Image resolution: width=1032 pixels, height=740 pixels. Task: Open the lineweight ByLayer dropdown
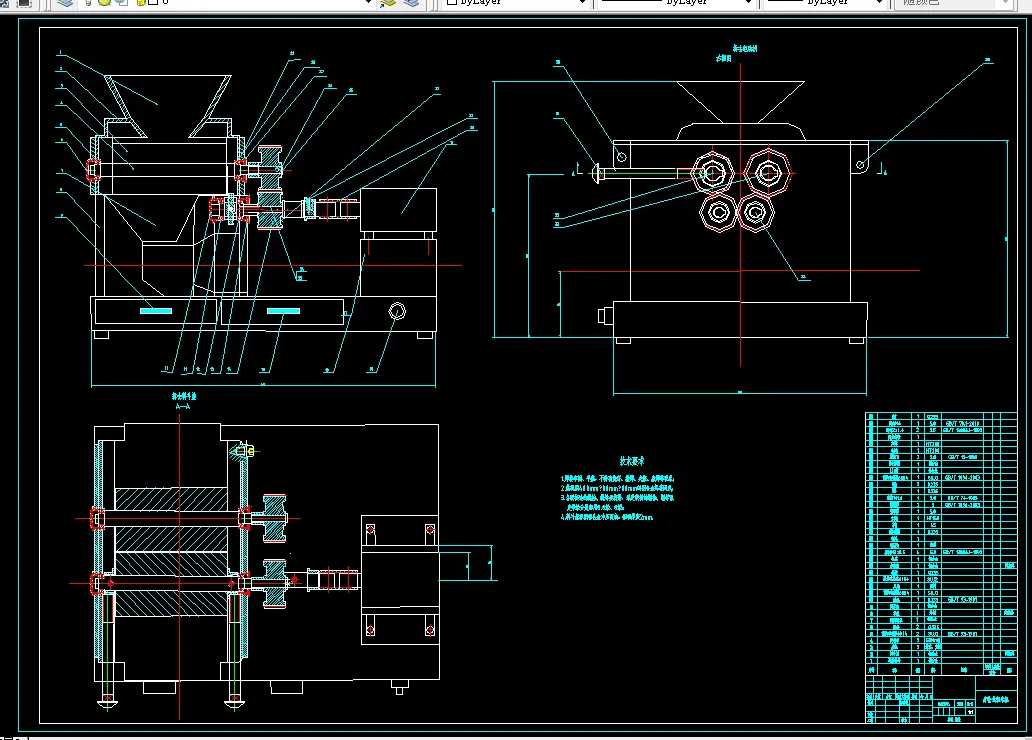point(878,3)
